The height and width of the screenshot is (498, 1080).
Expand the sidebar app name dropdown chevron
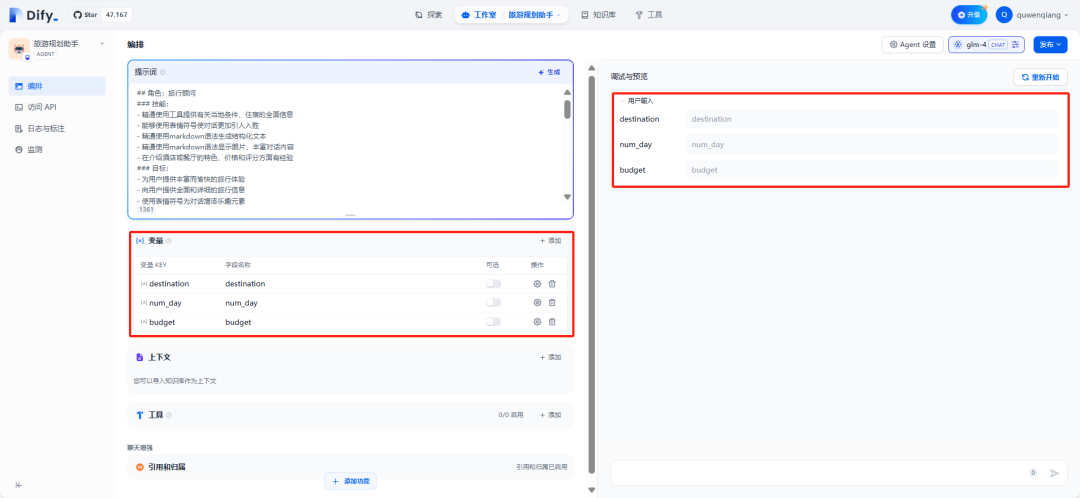[102, 43]
